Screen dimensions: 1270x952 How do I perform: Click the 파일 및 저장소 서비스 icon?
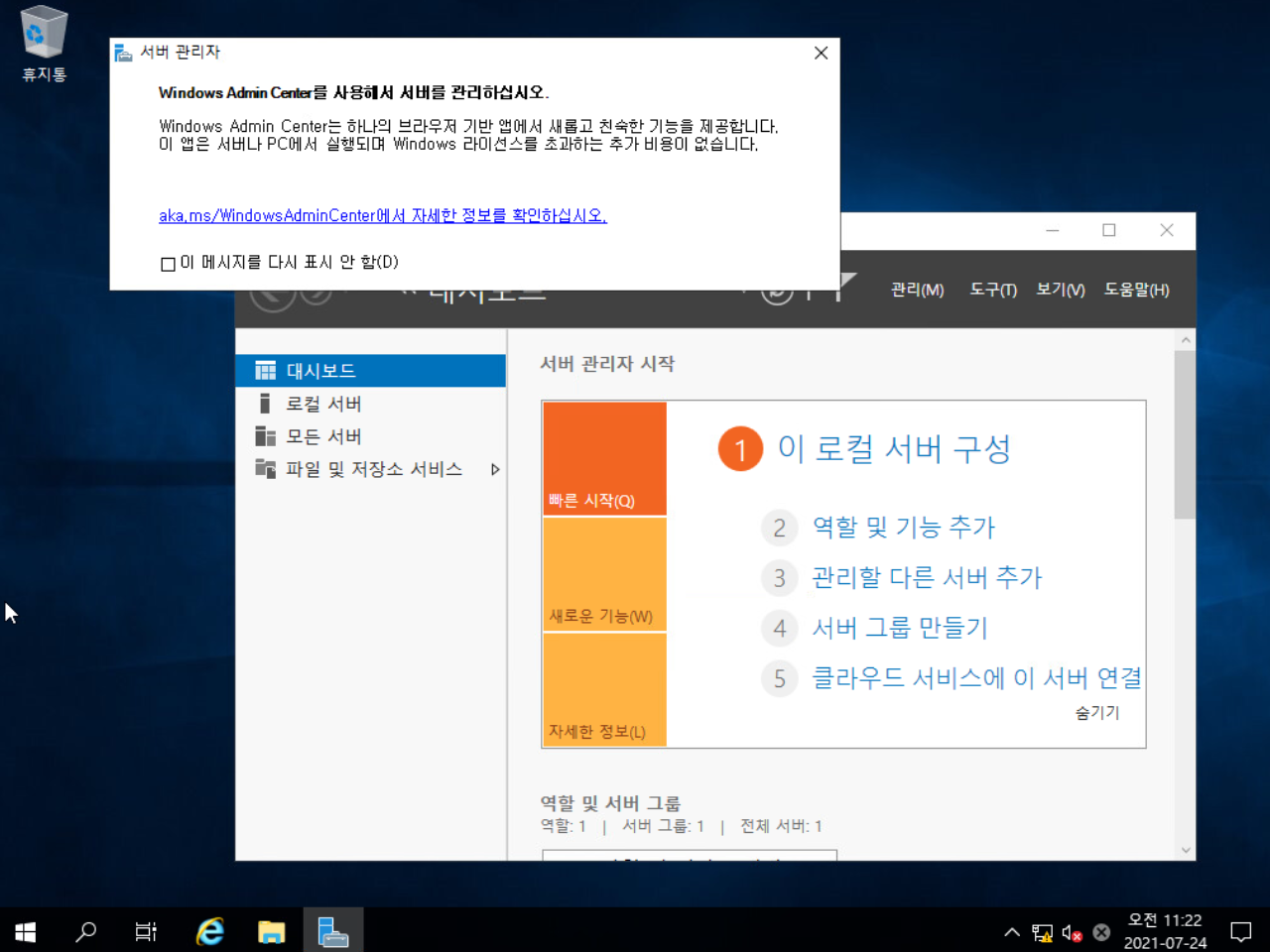click(x=265, y=468)
